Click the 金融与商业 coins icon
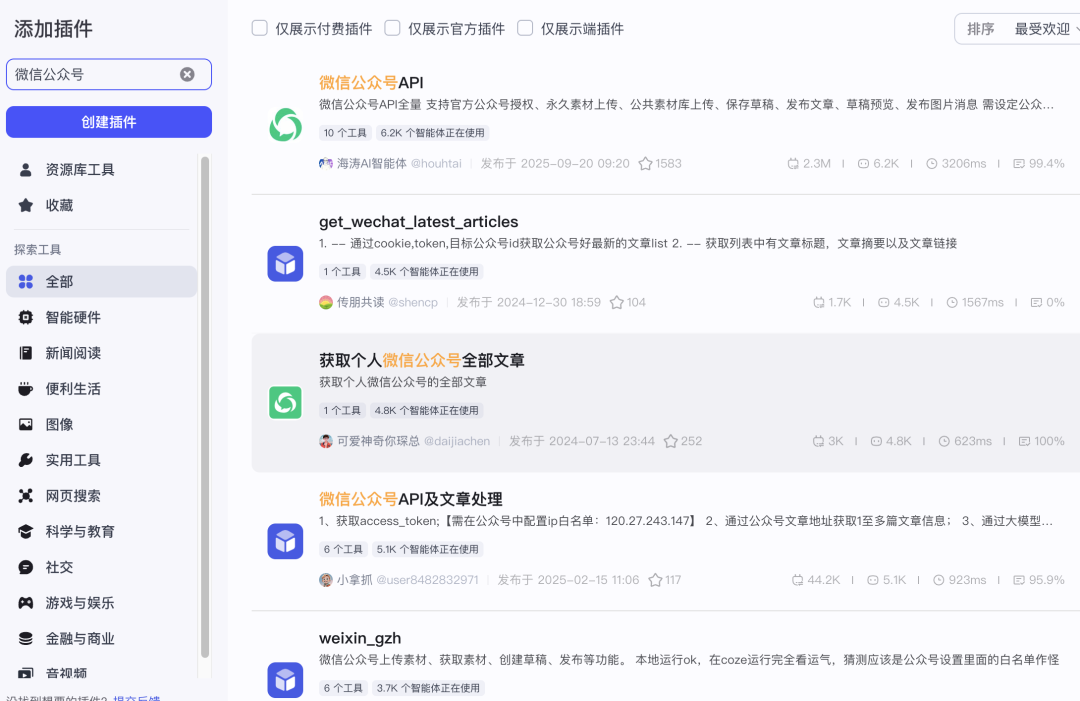Viewport: 1080px width, 701px height. [x=25, y=639]
